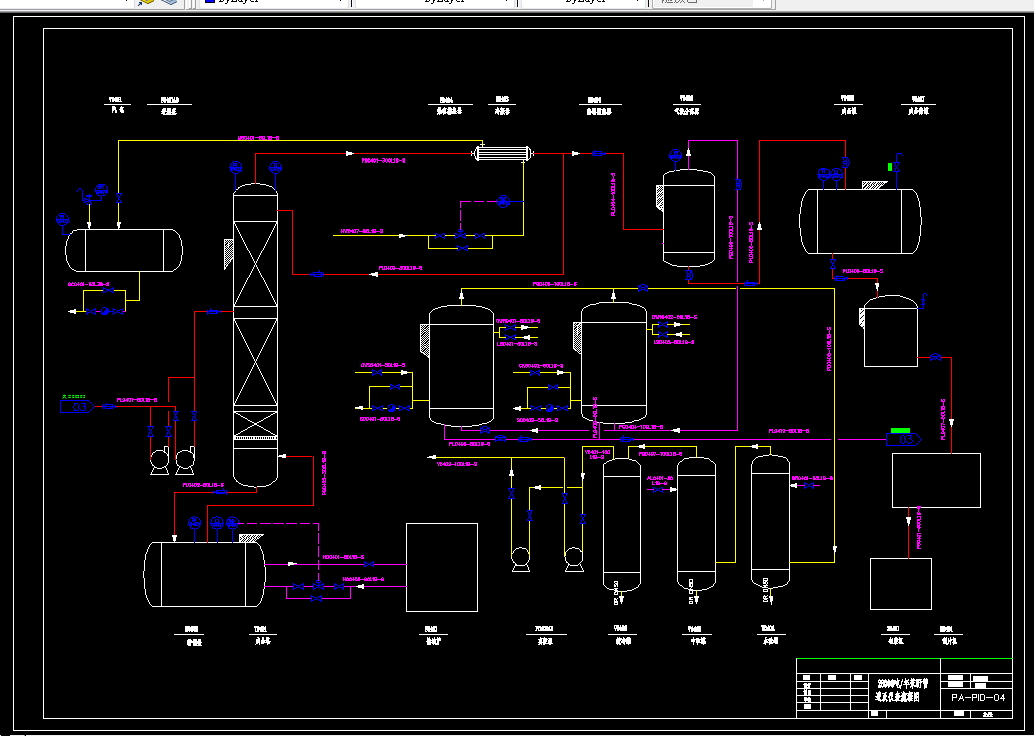Select the wide rectangle under right 03 connector
Screen dimensions: 1034x736
tap(936, 480)
